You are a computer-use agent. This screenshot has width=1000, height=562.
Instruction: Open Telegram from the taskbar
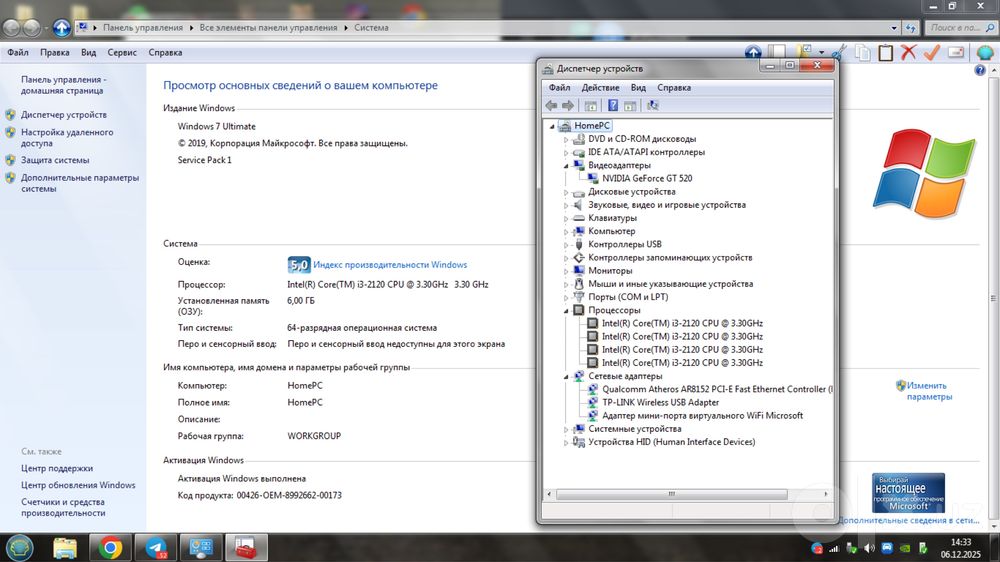(x=156, y=548)
